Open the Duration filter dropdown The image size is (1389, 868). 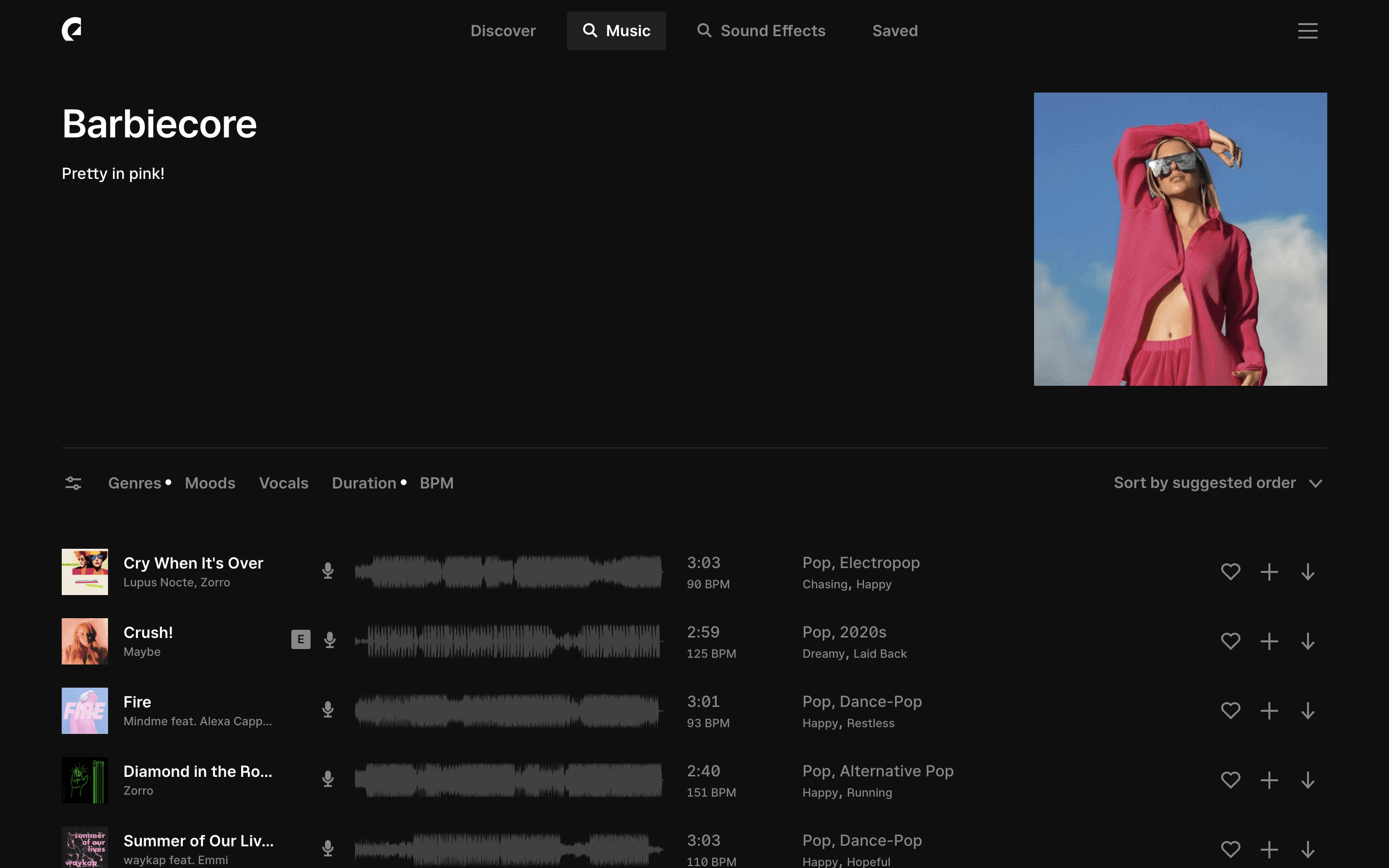tap(364, 483)
